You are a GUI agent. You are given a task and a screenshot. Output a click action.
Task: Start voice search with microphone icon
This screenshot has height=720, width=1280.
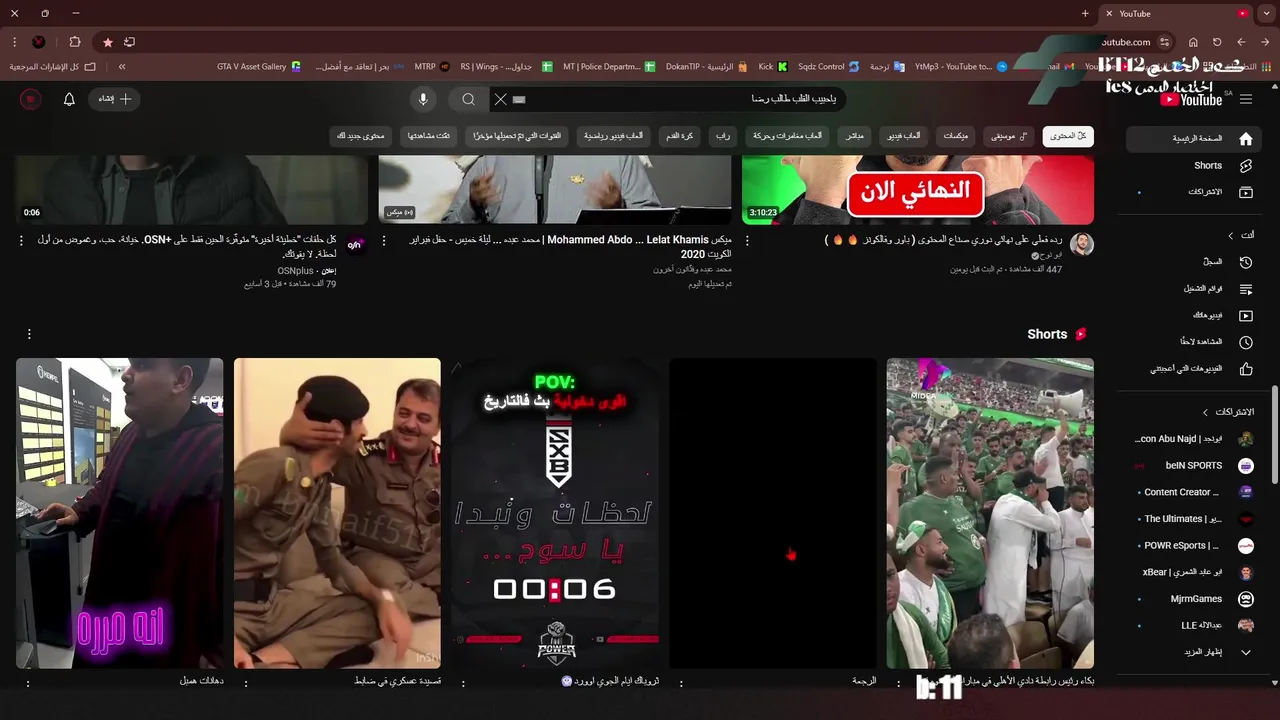coord(423,99)
